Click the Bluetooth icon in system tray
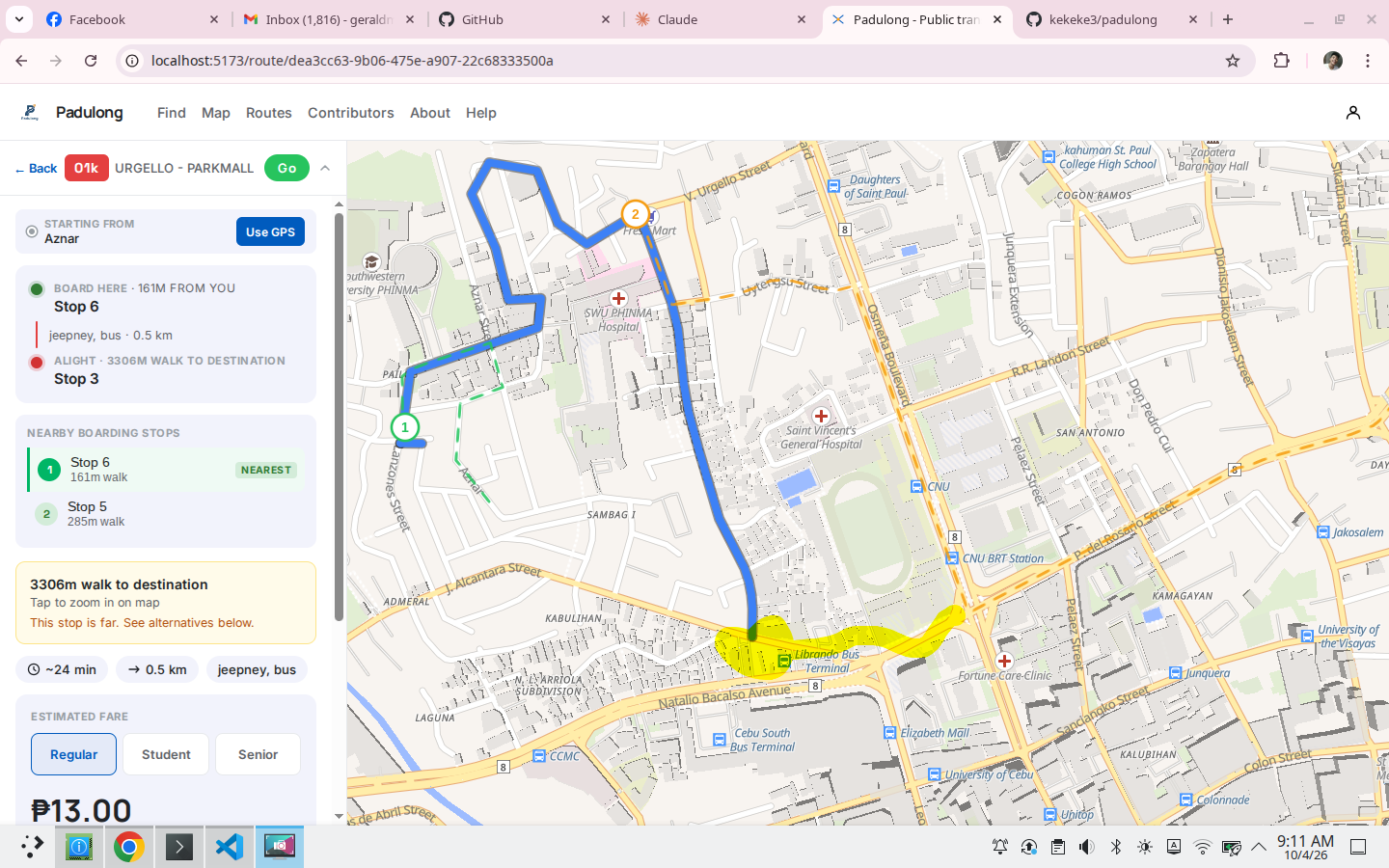This screenshot has height=868, width=1389. point(1116,847)
